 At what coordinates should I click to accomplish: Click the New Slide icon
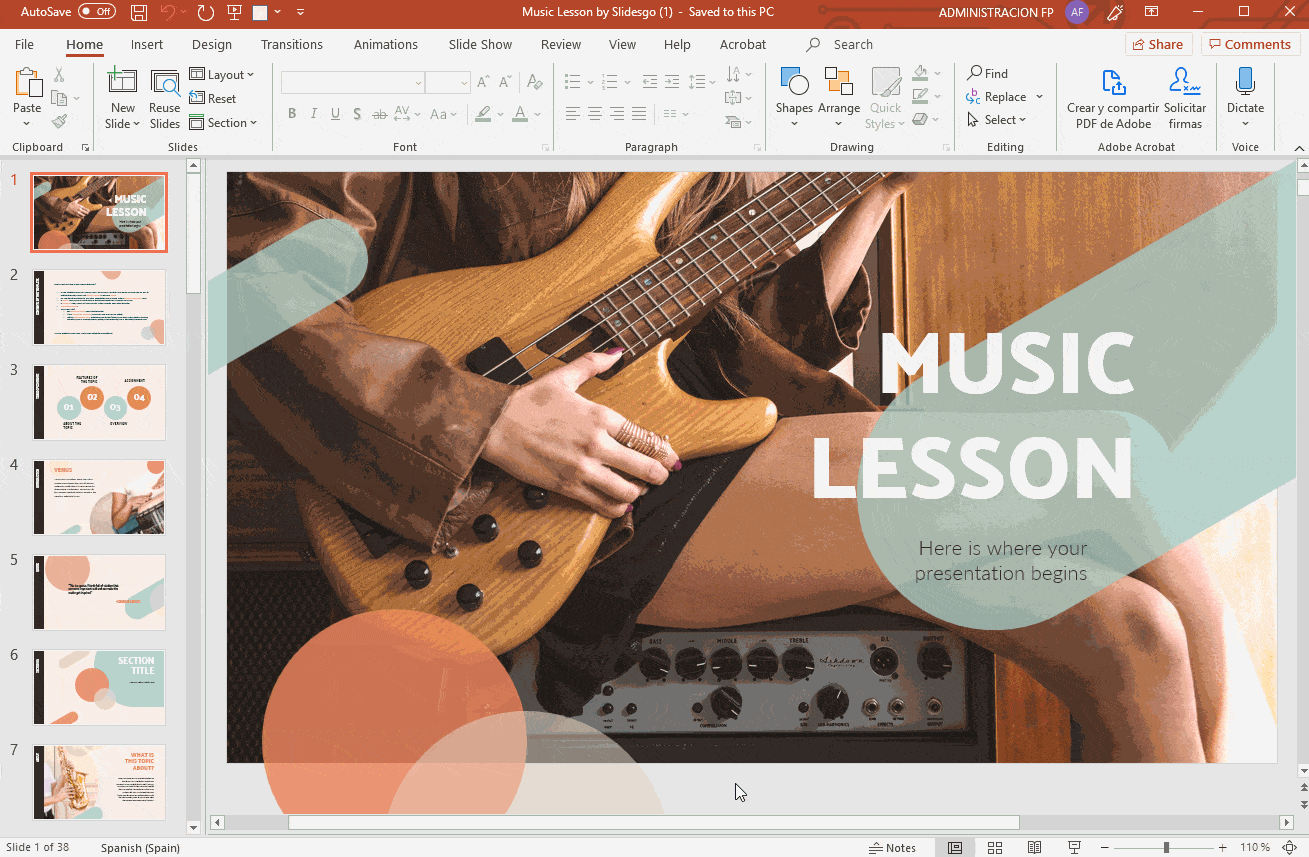click(x=122, y=85)
